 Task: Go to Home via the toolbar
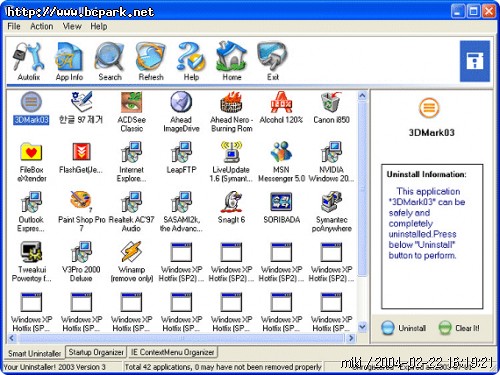click(232, 62)
